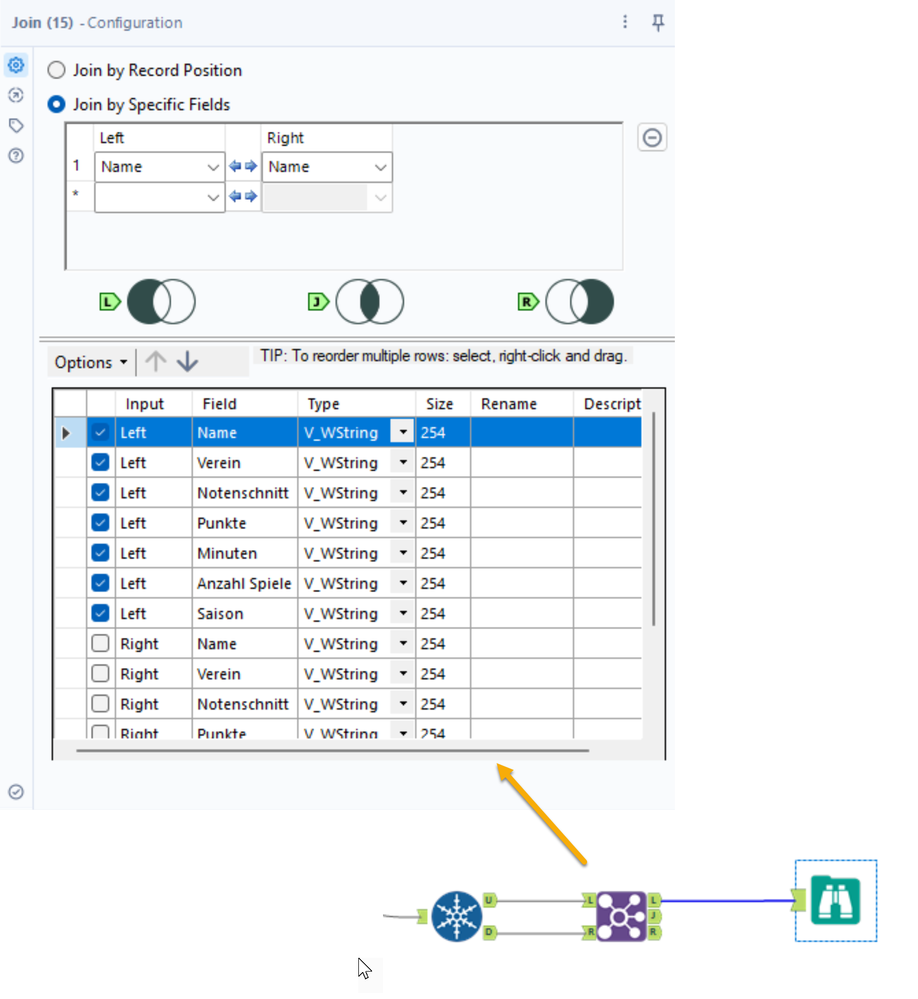
Task: Open the Navigation tab icon in sidebar
Action: click(x=16, y=96)
